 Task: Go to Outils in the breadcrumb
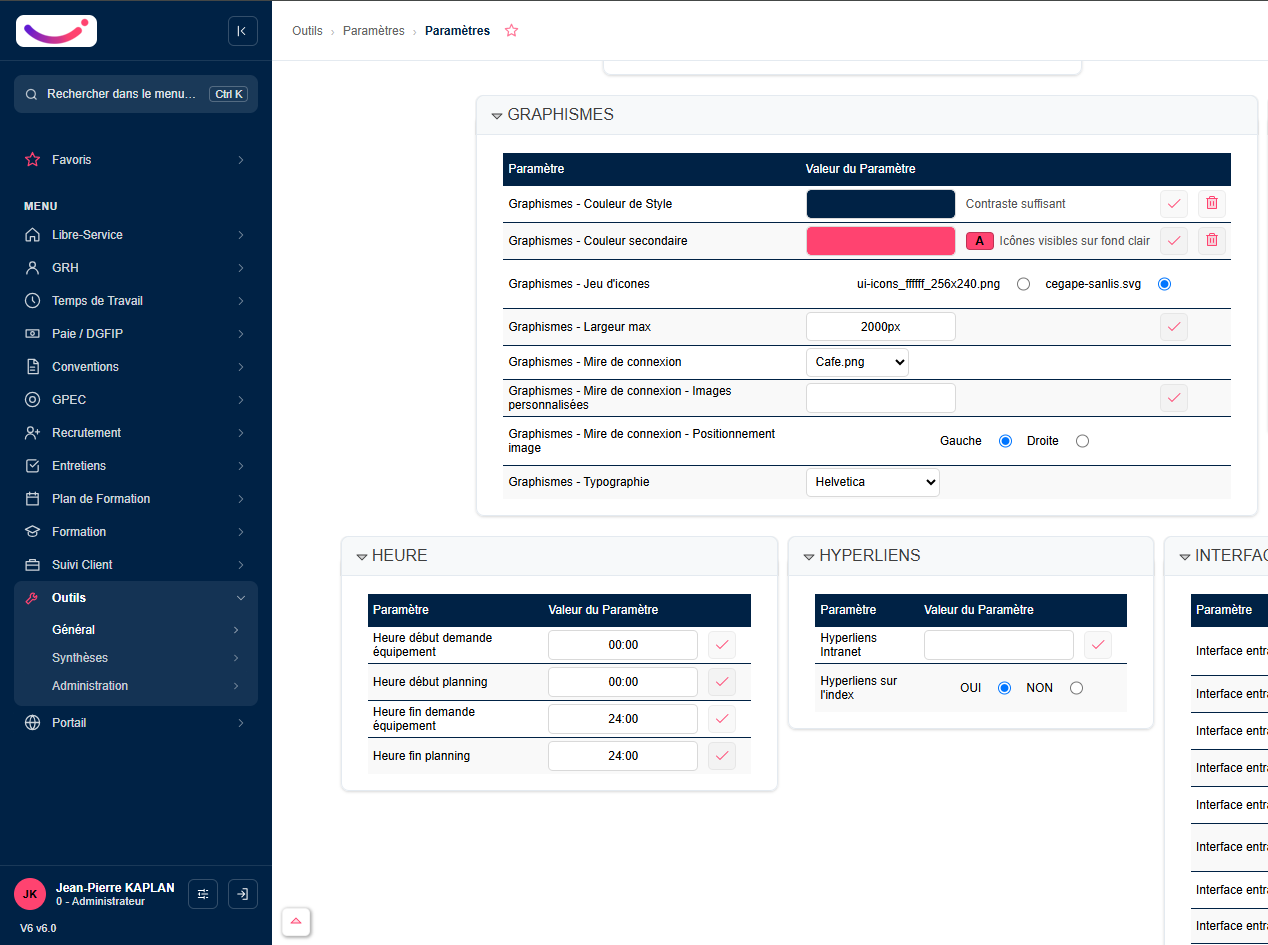(307, 31)
